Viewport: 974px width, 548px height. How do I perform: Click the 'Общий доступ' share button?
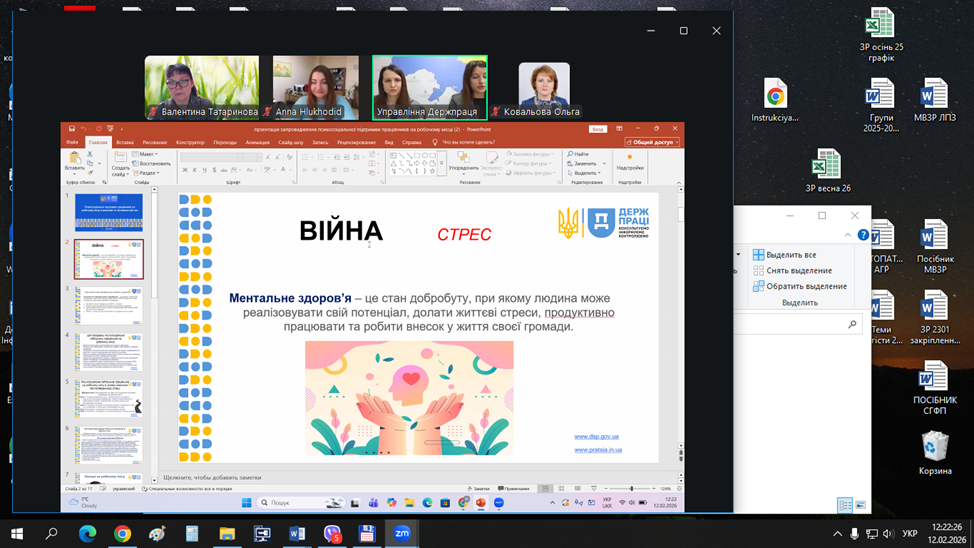(651, 143)
